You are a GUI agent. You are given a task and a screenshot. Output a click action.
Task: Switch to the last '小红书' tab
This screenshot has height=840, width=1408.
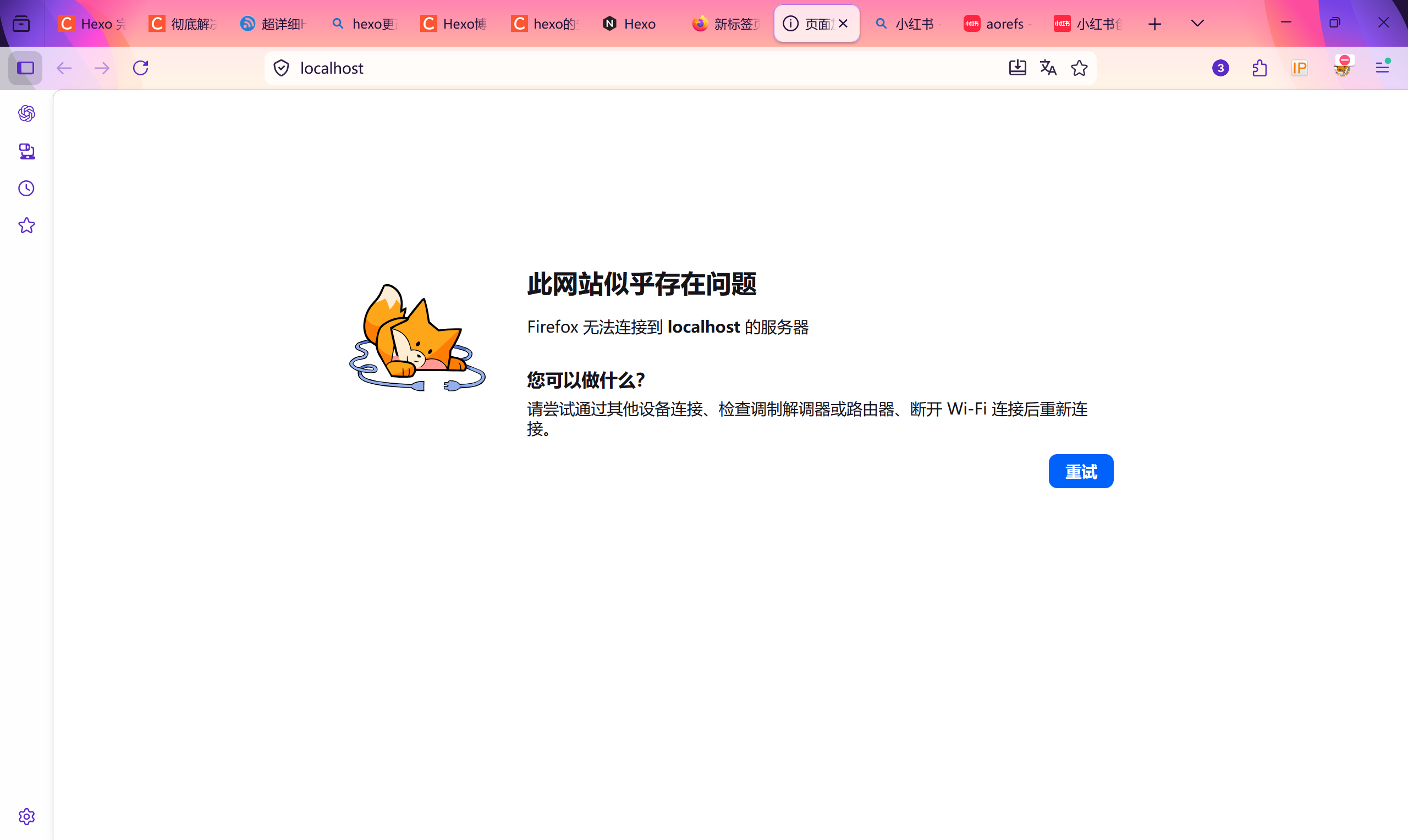[1088, 24]
